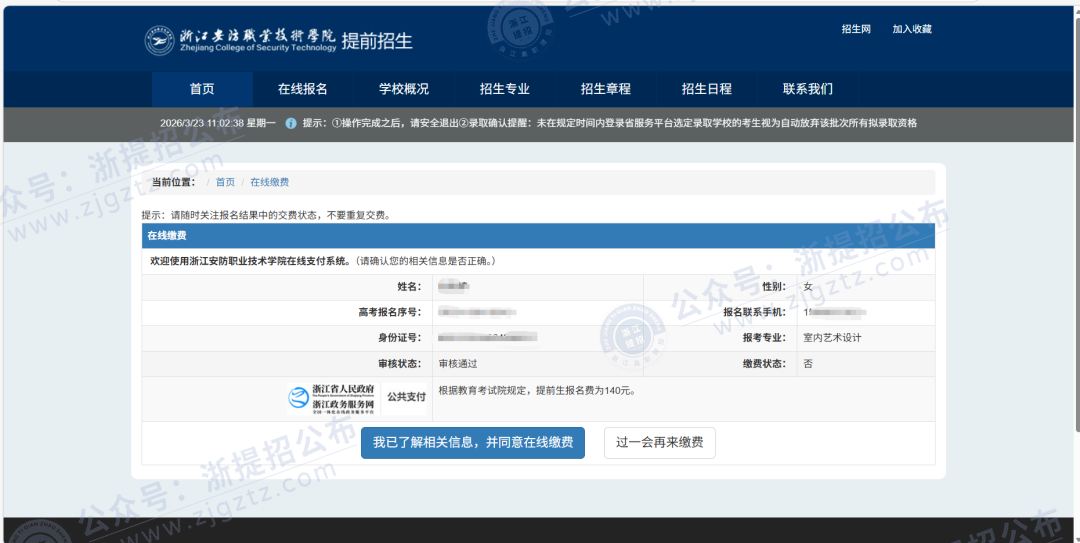The width and height of the screenshot is (1080, 543).
Task: Select the 首页 tab in navigation bar
Action: click(x=202, y=89)
